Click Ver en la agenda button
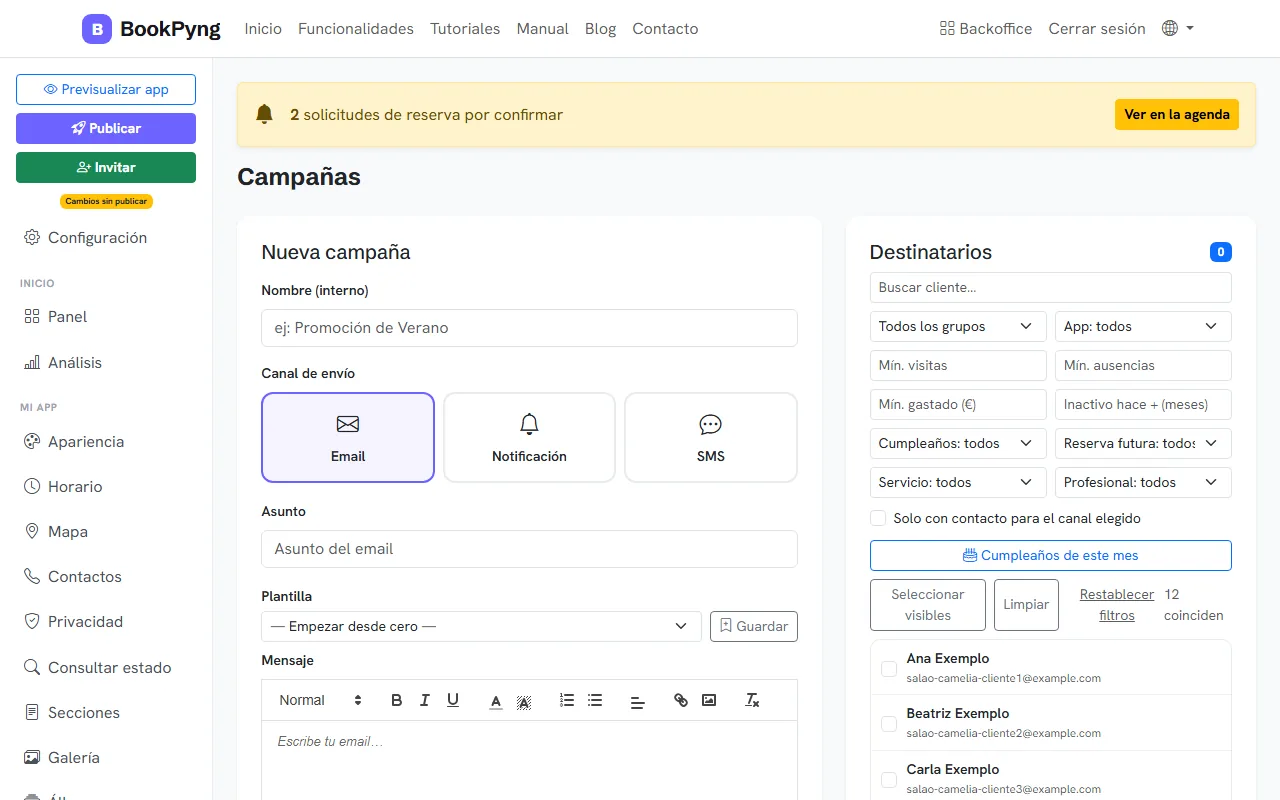Image resolution: width=1280 pixels, height=800 pixels. click(1177, 114)
